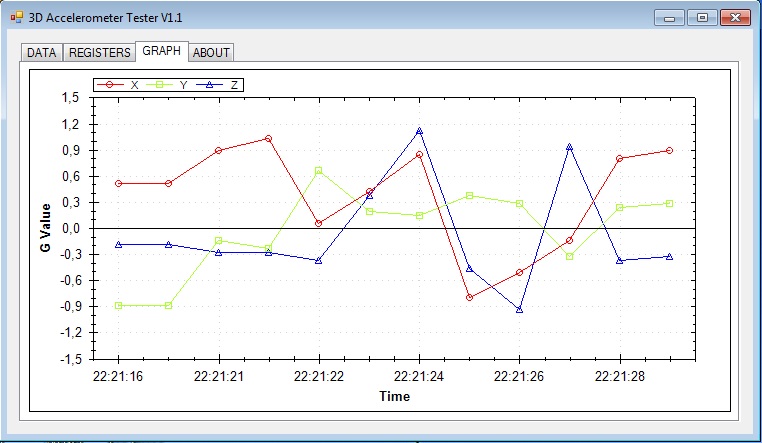
Task: Click the first green Y square at 22:21:16
Action: (x=119, y=305)
